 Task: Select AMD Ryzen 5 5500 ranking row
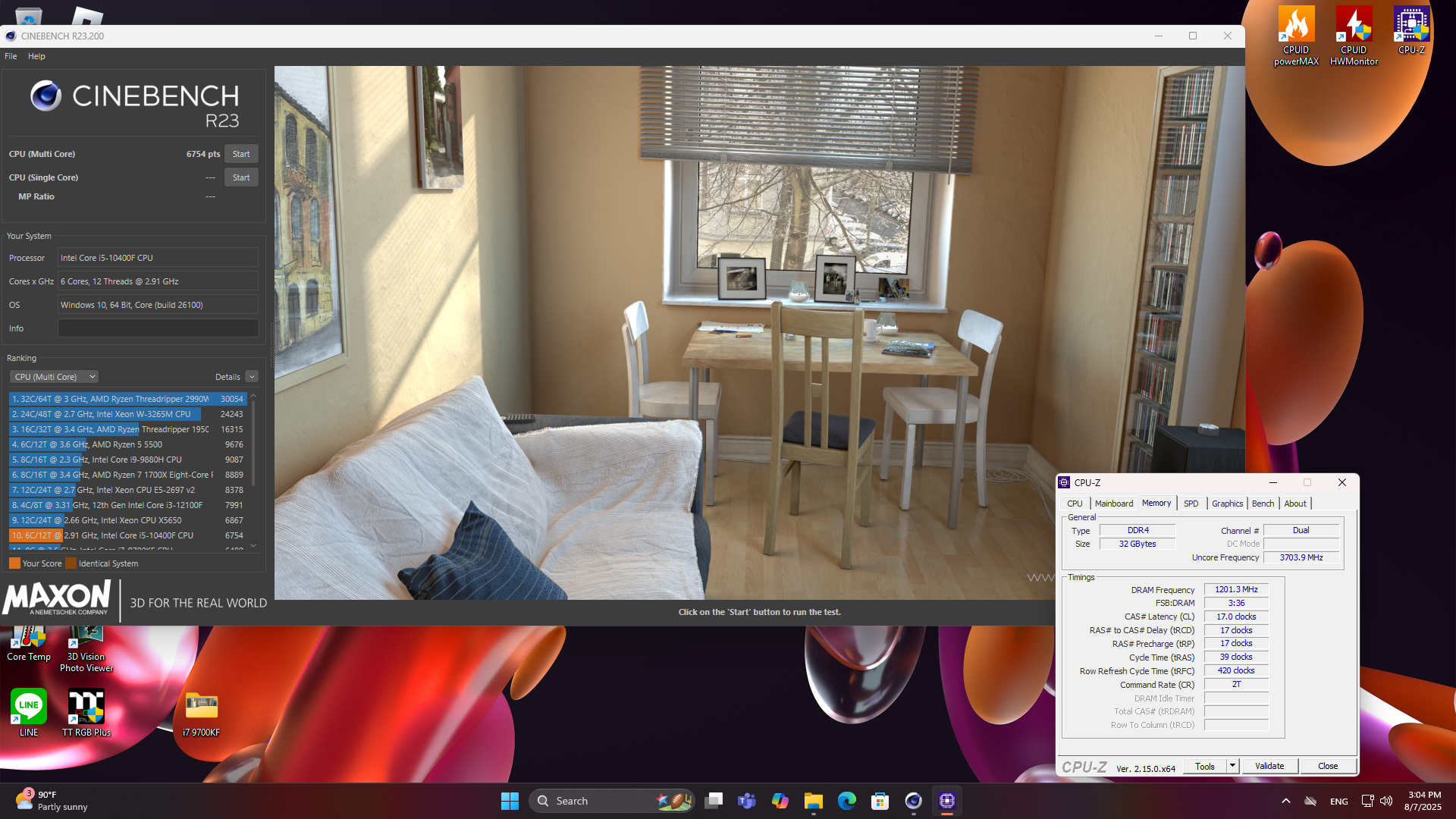coord(127,444)
